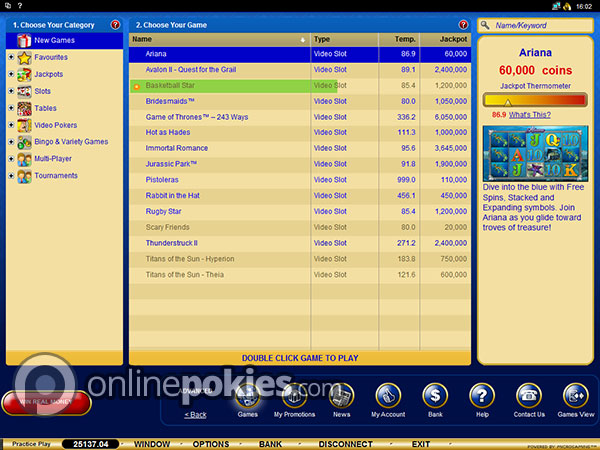Open the My Account icon
This screenshot has width=600, height=450.
[388, 396]
